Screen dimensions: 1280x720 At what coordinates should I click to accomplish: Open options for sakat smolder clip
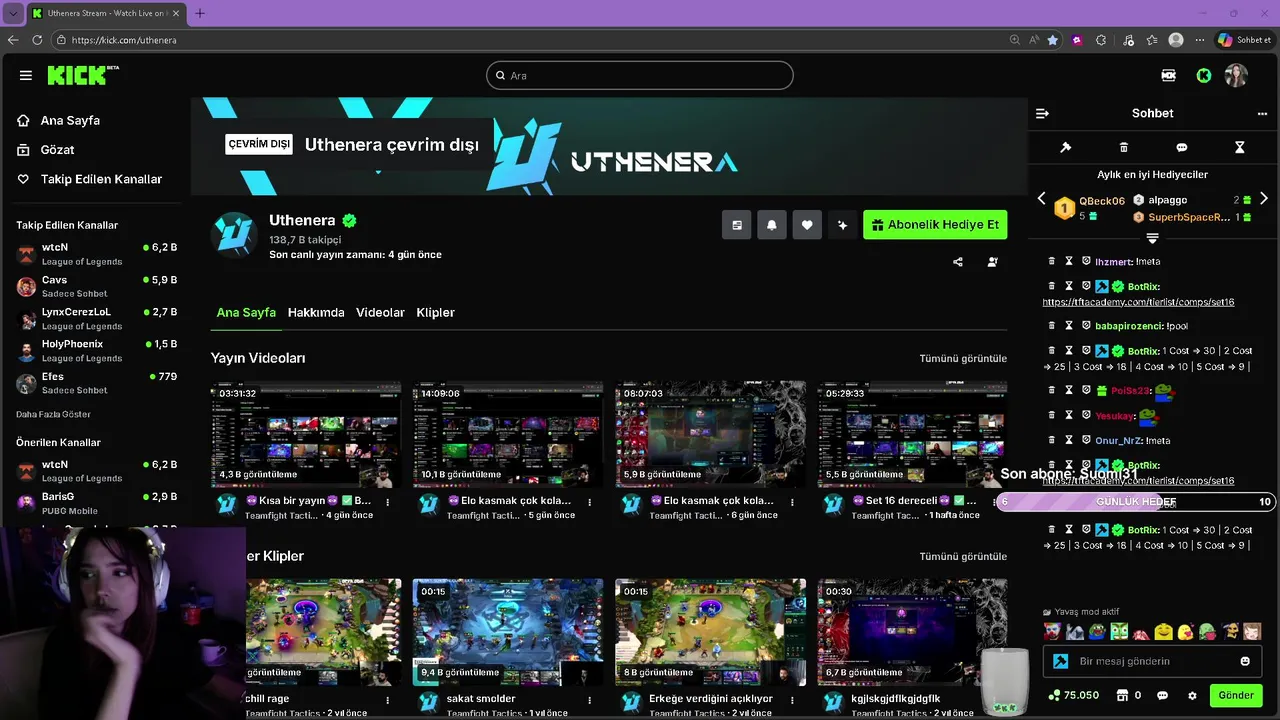(x=590, y=700)
